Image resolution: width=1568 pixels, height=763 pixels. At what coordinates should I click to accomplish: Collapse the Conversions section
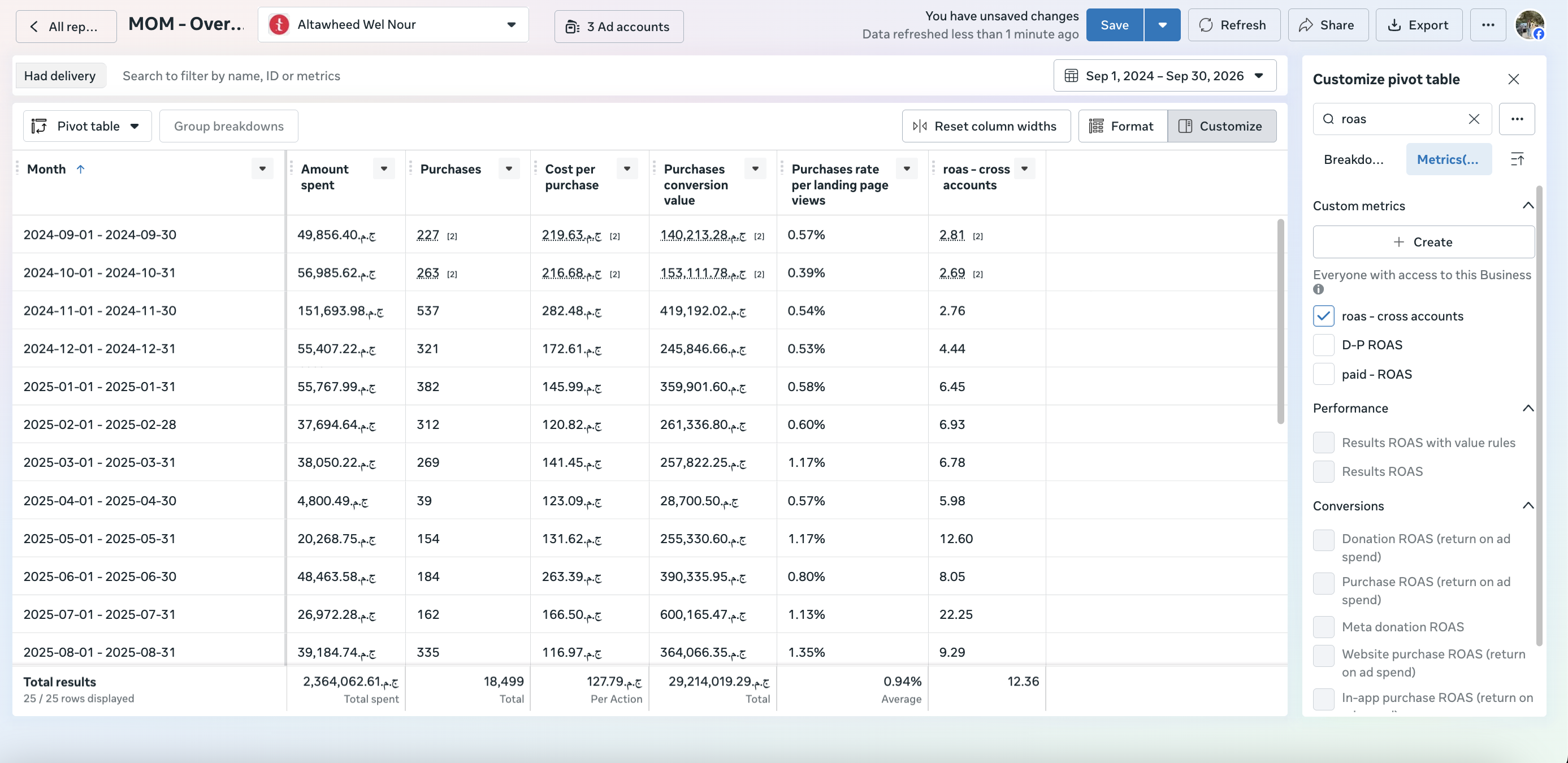click(1527, 506)
